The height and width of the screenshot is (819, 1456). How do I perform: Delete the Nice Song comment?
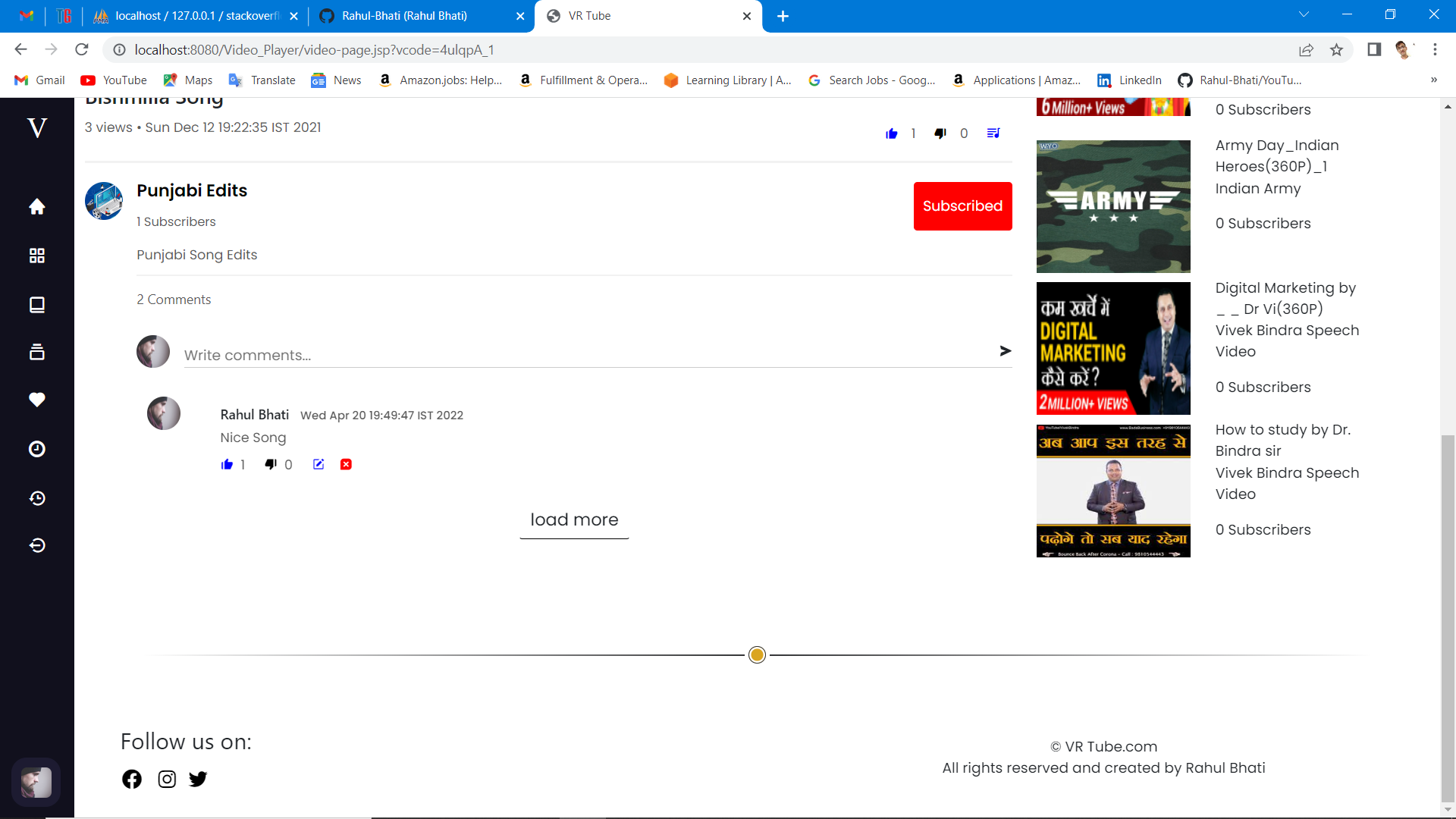click(x=346, y=464)
